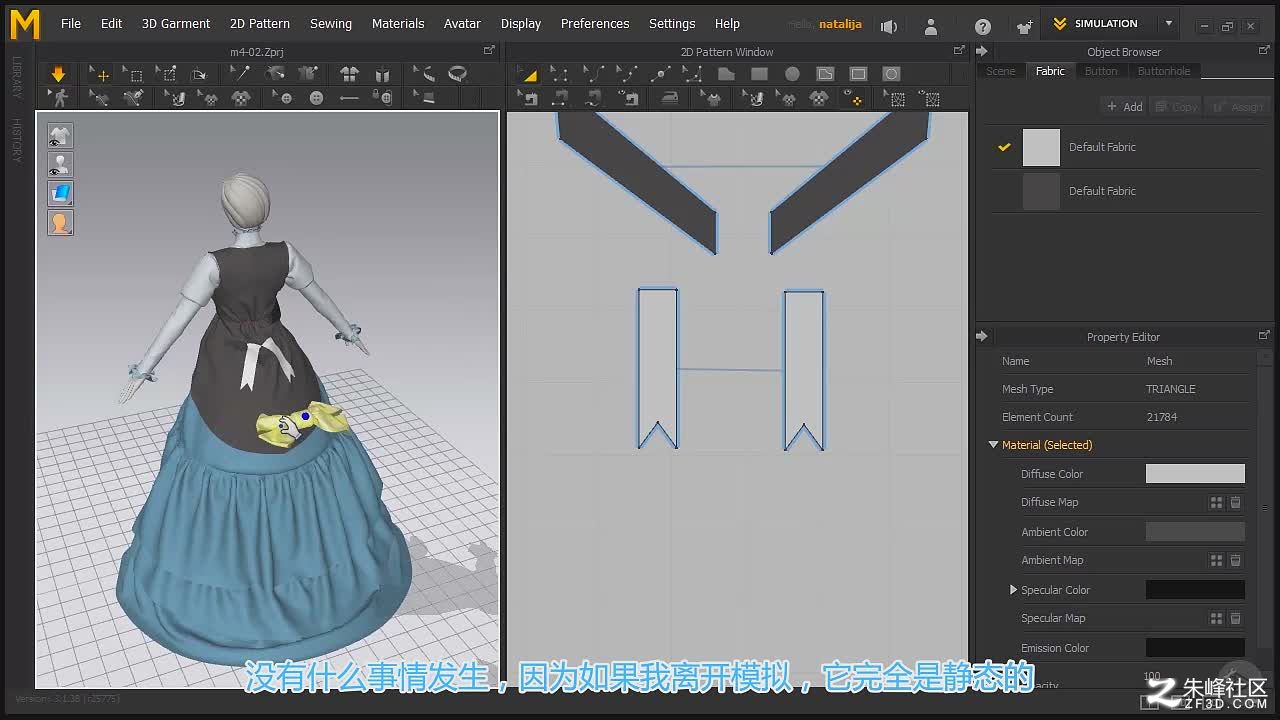
Task: Open the Help question mark button
Action: tap(983, 26)
